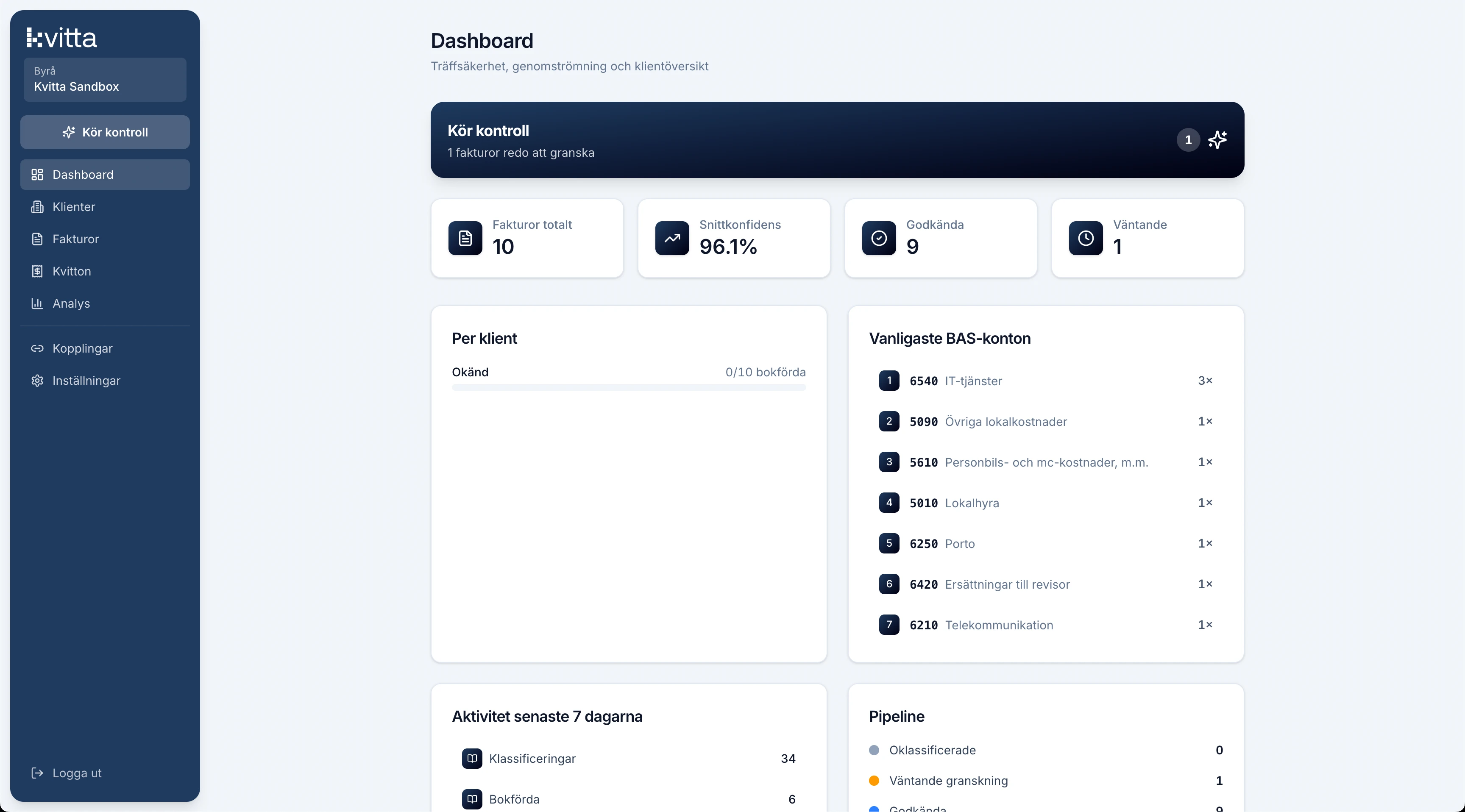The width and height of the screenshot is (1465, 812).
Task: Go to Klienter in the sidebar
Action: point(105,207)
